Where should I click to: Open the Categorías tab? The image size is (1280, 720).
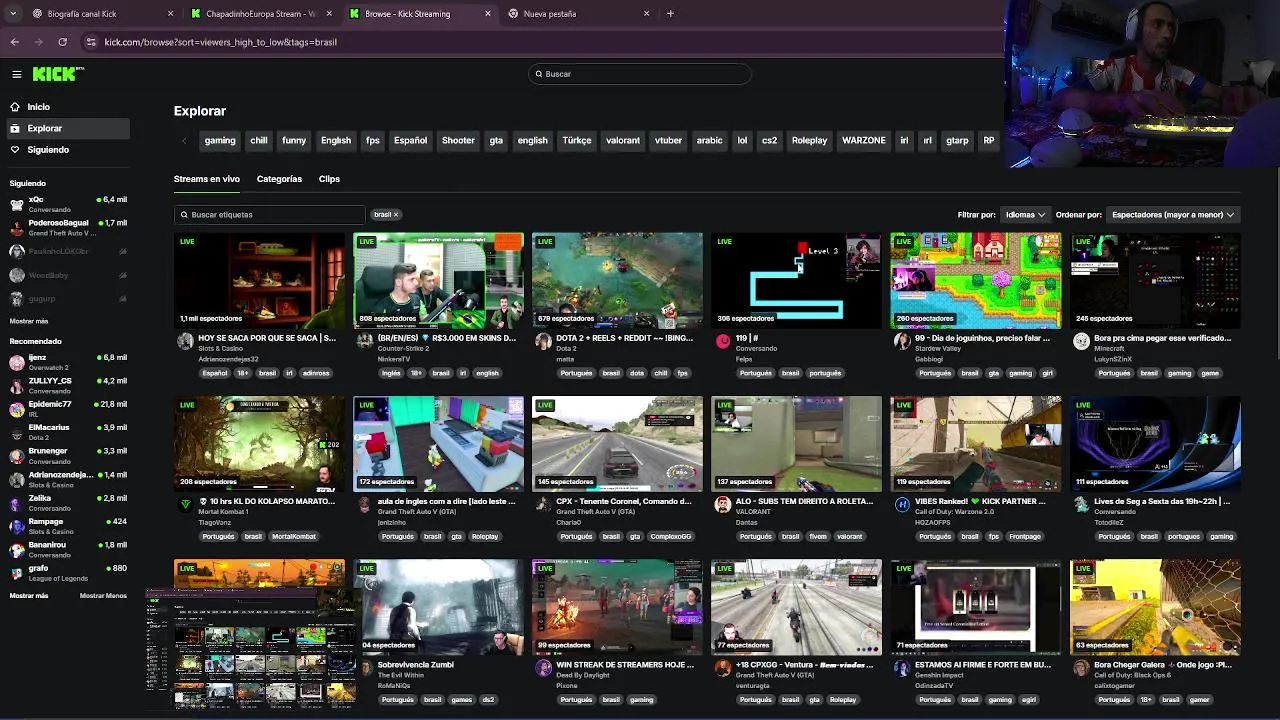coord(279,179)
